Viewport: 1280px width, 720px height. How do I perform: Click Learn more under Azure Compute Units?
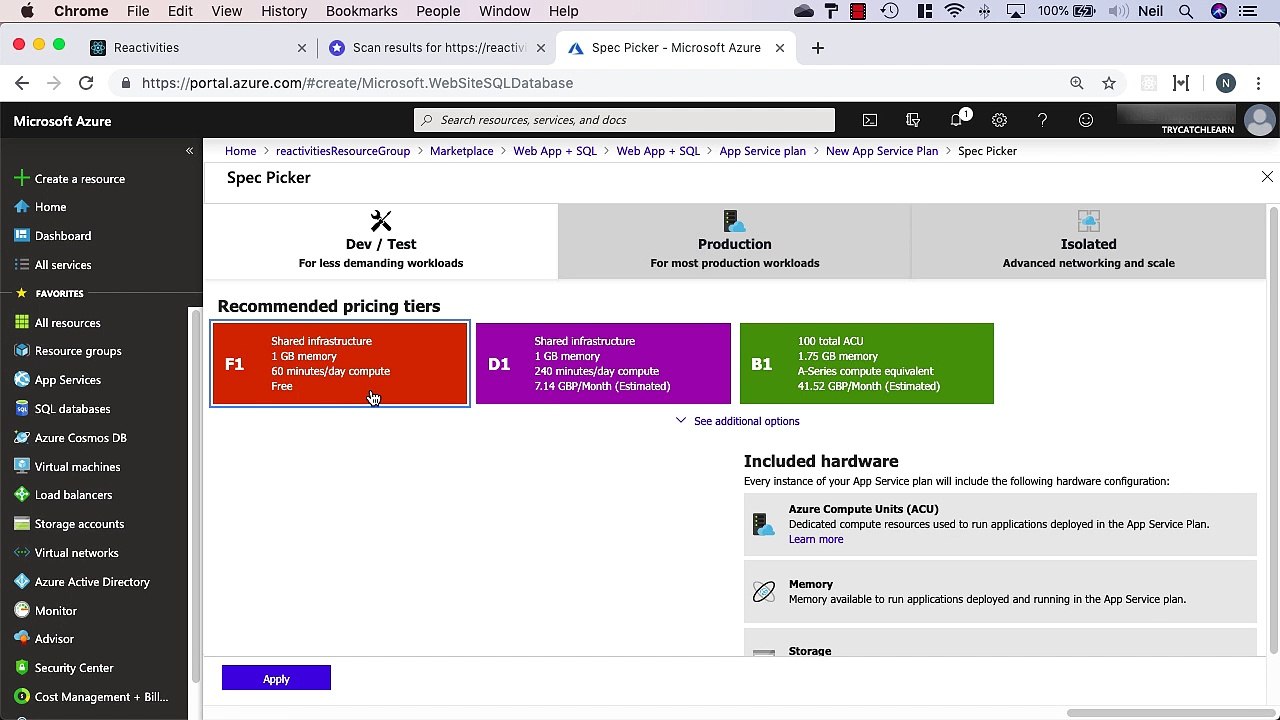pos(816,540)
